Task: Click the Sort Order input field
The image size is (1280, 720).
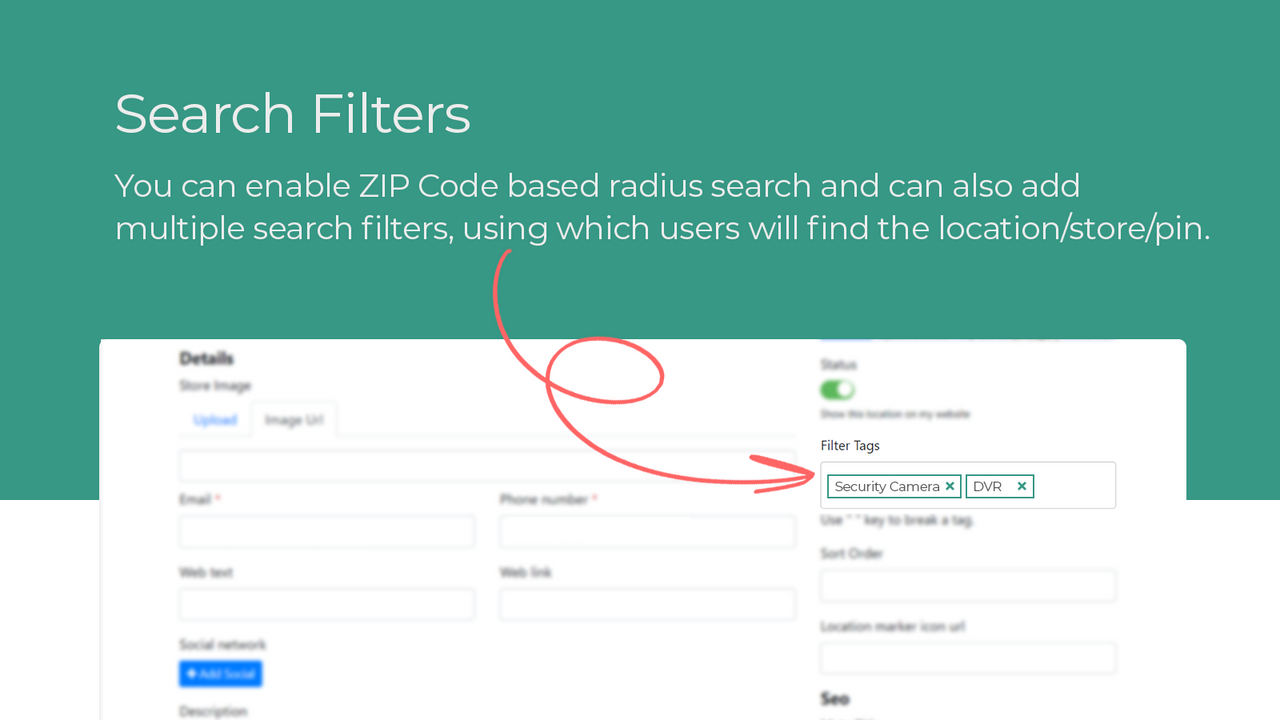Action: 968,586
